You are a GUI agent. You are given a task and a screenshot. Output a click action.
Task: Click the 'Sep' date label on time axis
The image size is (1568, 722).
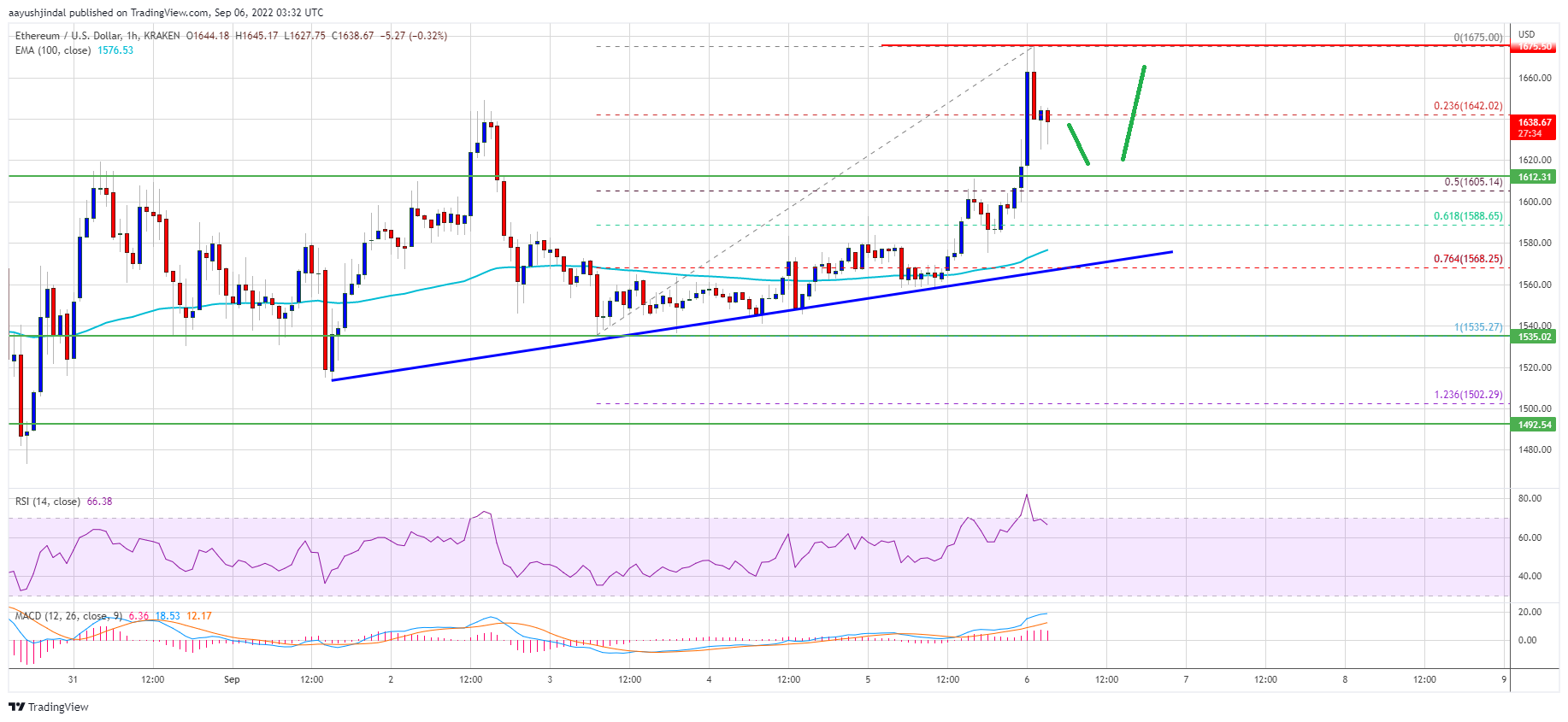click(232, 680)
